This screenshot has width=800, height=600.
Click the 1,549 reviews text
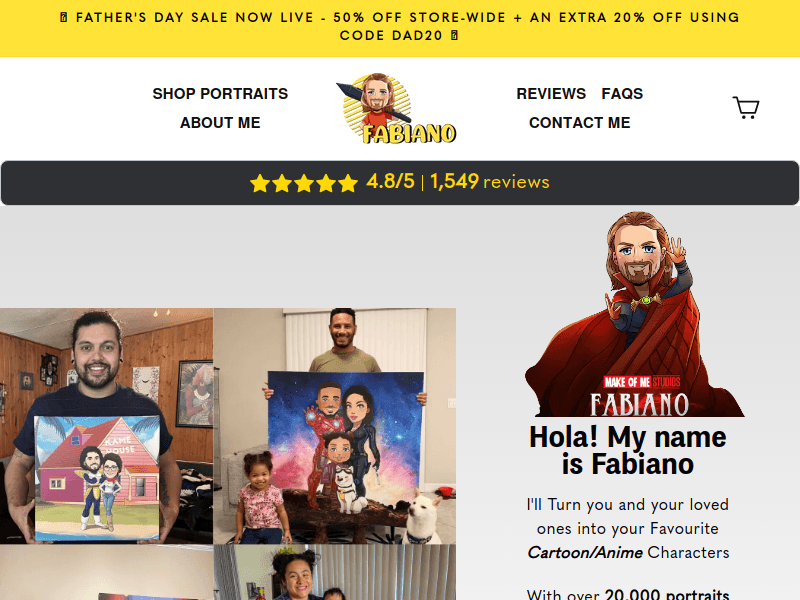point(490,182)
